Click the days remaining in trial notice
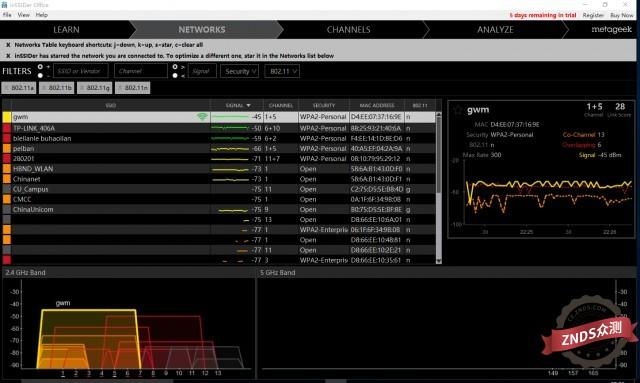The image size is (640, 383). (543, 15)
